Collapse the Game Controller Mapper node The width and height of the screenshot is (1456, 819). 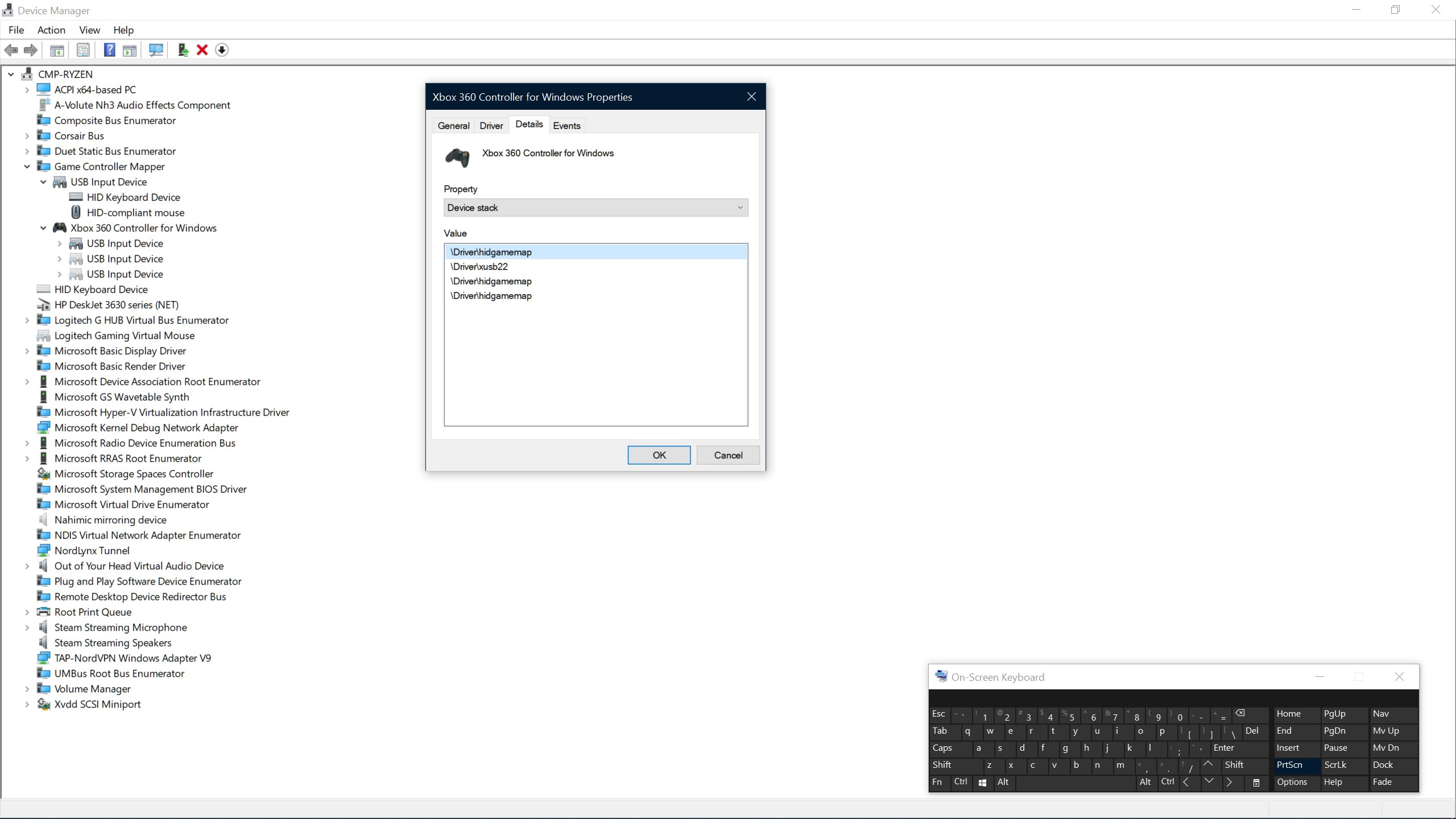click(x=27, y=167)
